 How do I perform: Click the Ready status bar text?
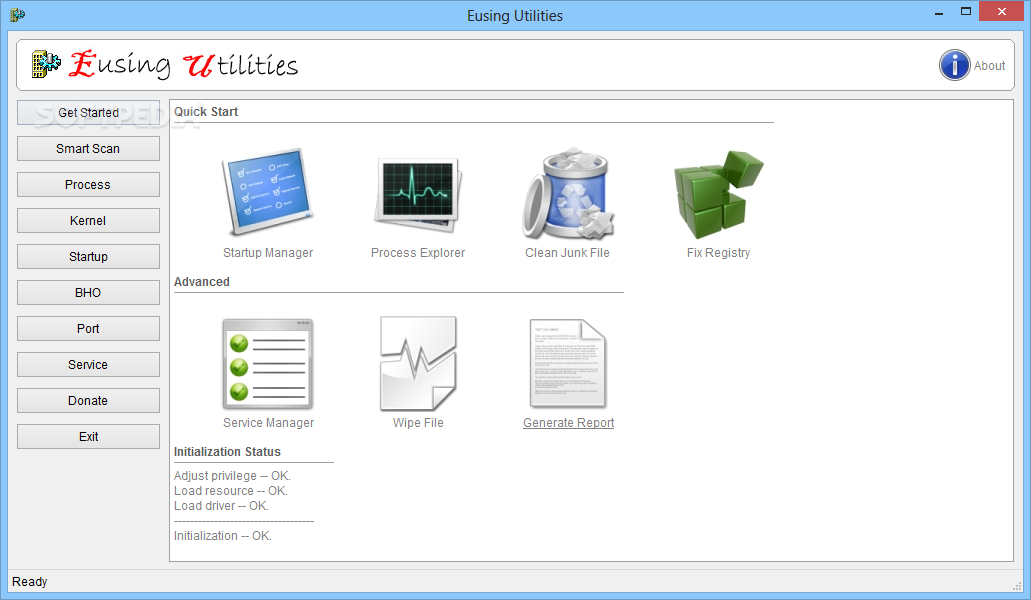(30, 582)
